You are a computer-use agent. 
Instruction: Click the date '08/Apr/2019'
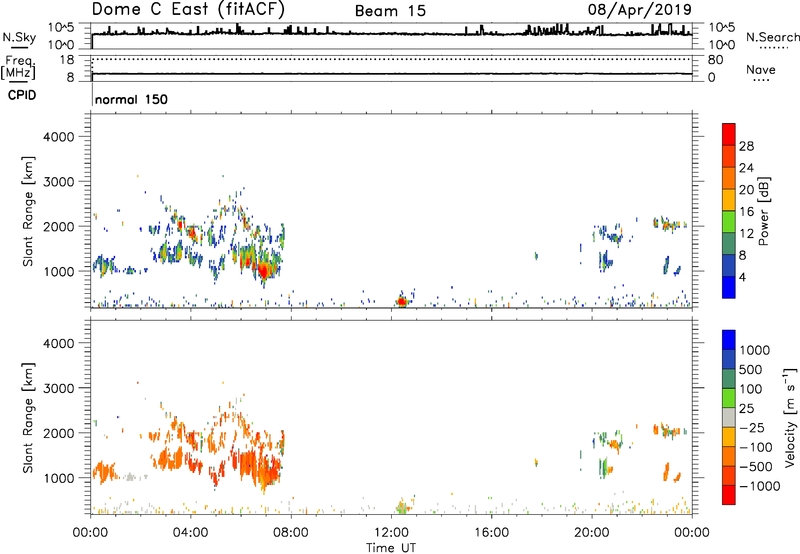point(640,10)
